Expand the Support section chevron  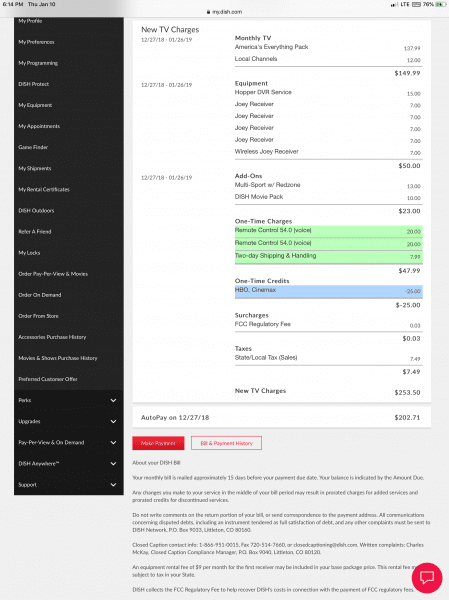click(x=113, y=484)
